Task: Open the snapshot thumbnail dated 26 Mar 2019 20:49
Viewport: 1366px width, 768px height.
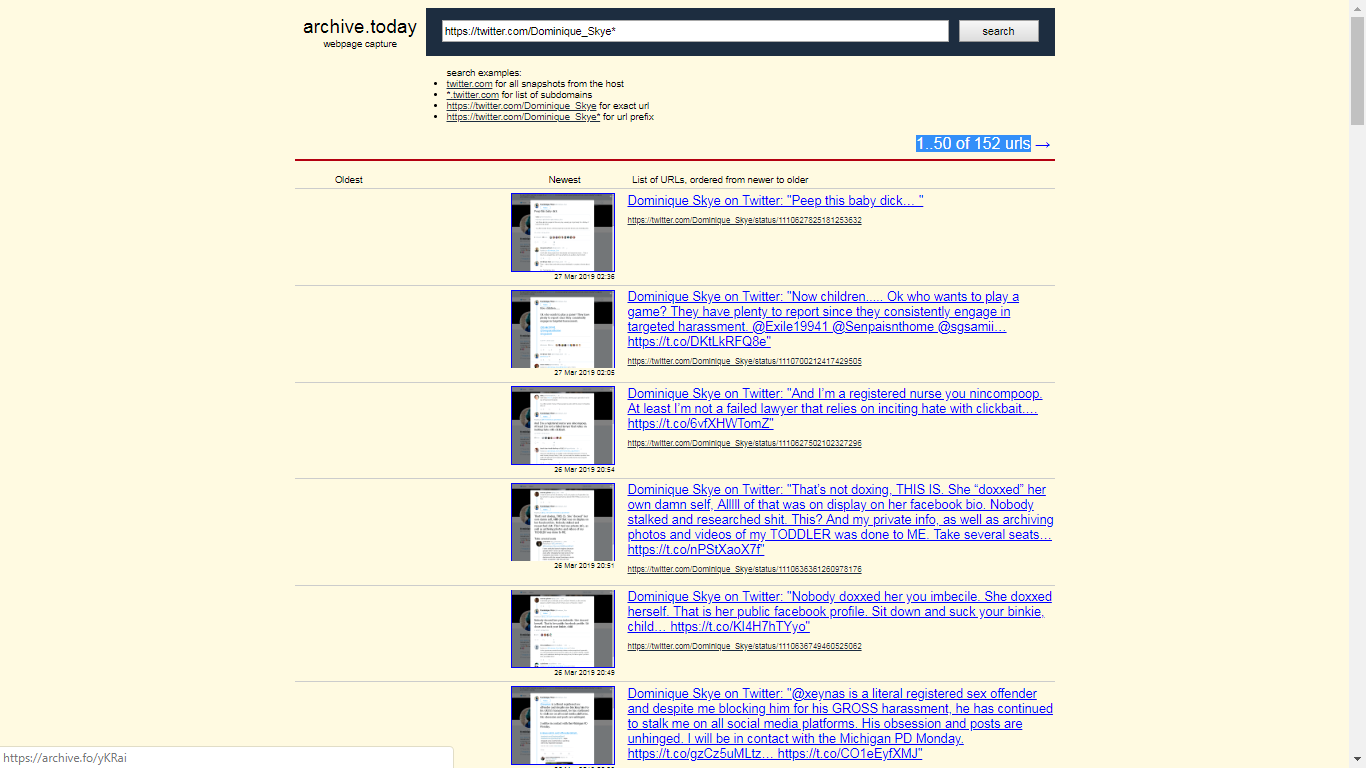Action: [563, 629]
